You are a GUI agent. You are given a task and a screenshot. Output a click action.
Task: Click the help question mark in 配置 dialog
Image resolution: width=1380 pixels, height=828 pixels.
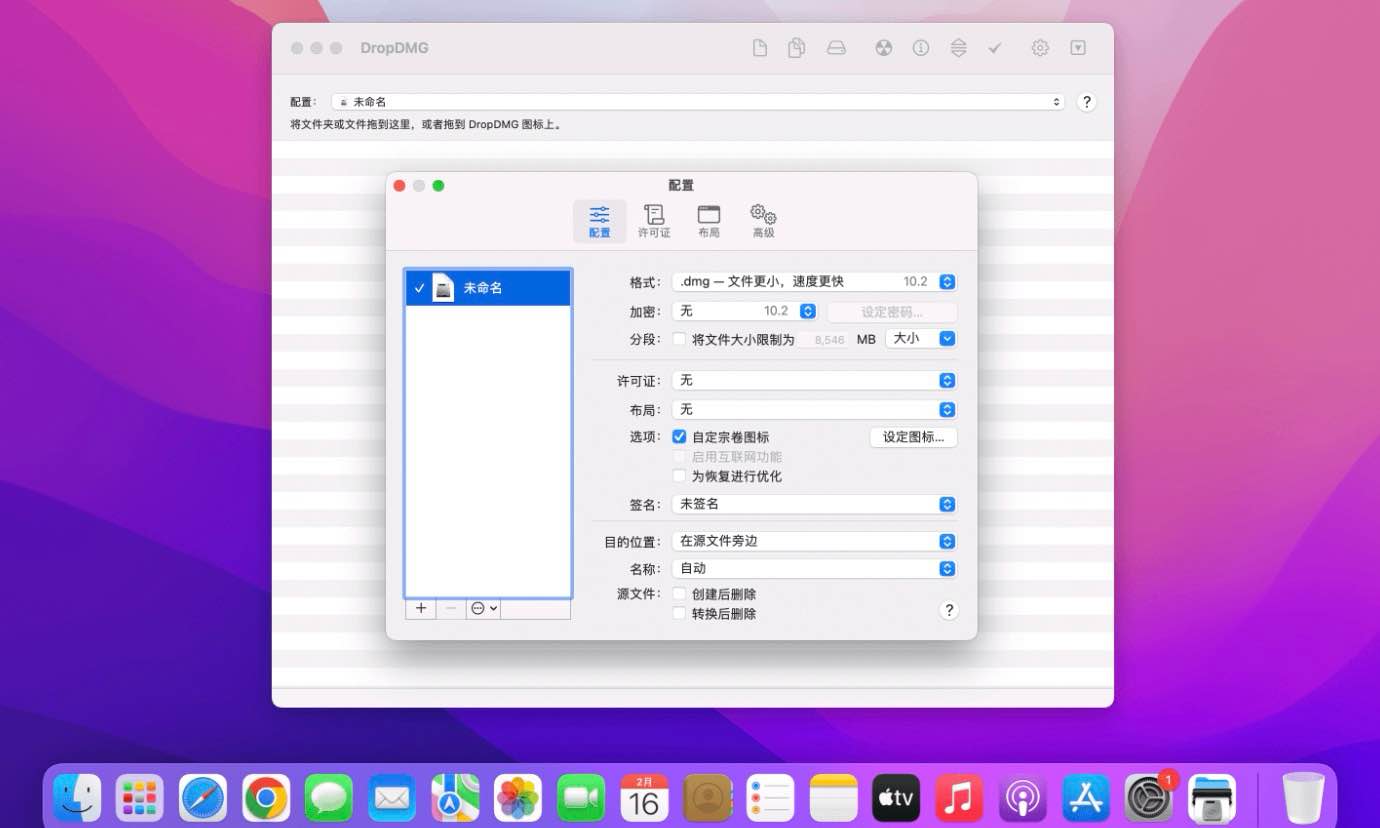coord(949,610)
